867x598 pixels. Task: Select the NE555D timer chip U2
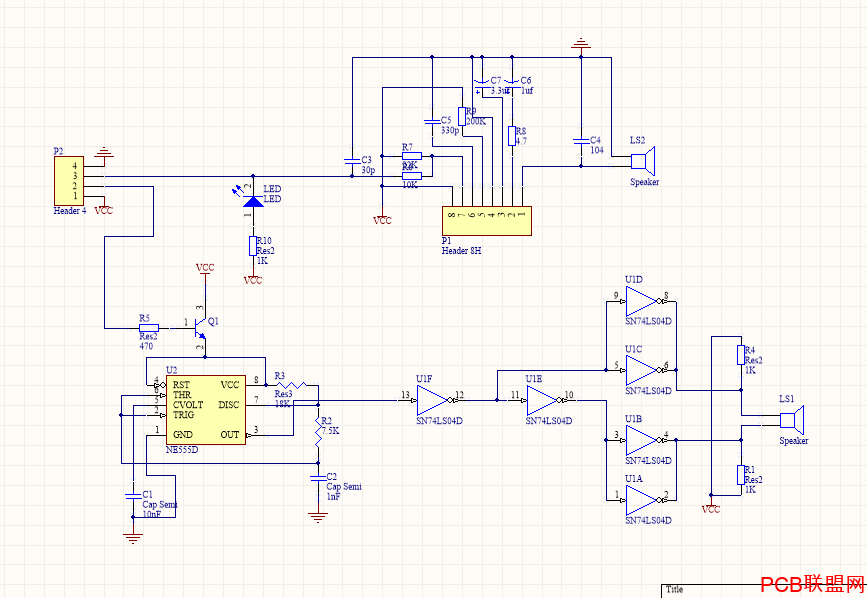(206, 410)
